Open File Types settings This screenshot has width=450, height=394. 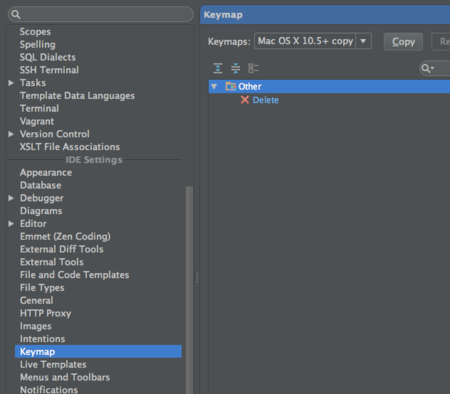point(42,288)
